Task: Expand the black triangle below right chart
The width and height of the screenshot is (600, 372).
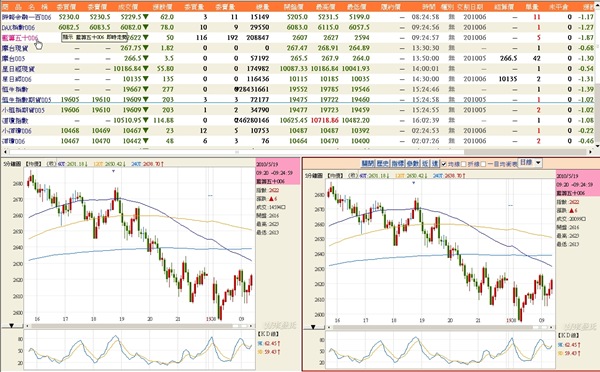Action: (x=313, y=327)
